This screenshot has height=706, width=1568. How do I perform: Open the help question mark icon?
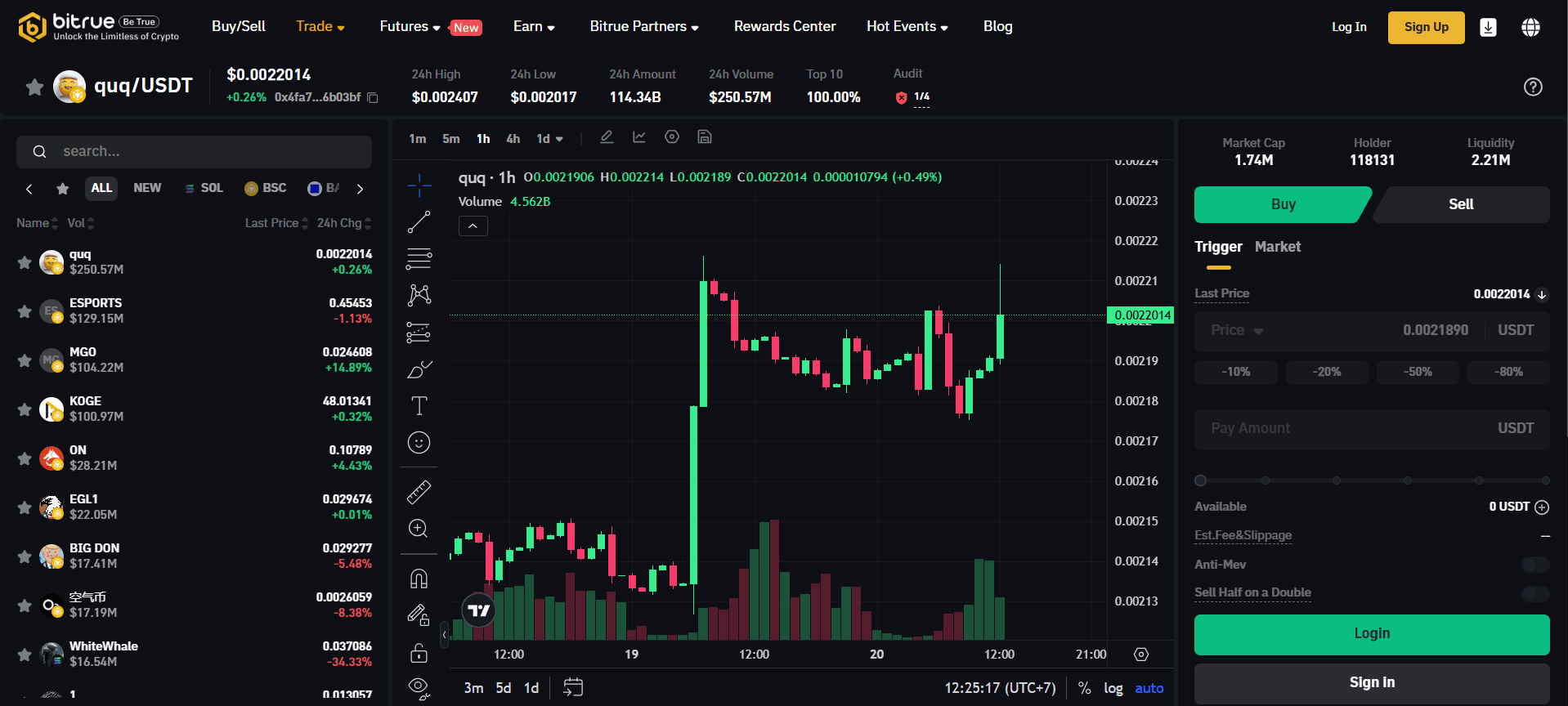(x=1533, y=87)
